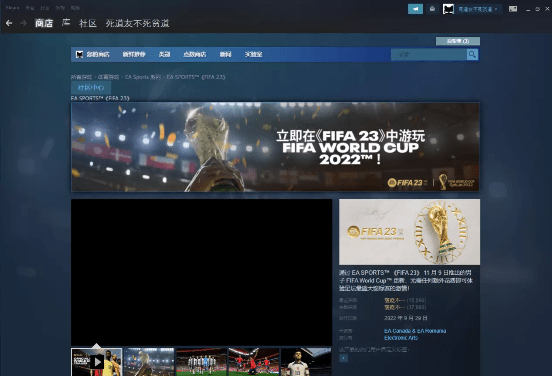
Task: Switch to the 社区 tab
Action: pos(88,23)
